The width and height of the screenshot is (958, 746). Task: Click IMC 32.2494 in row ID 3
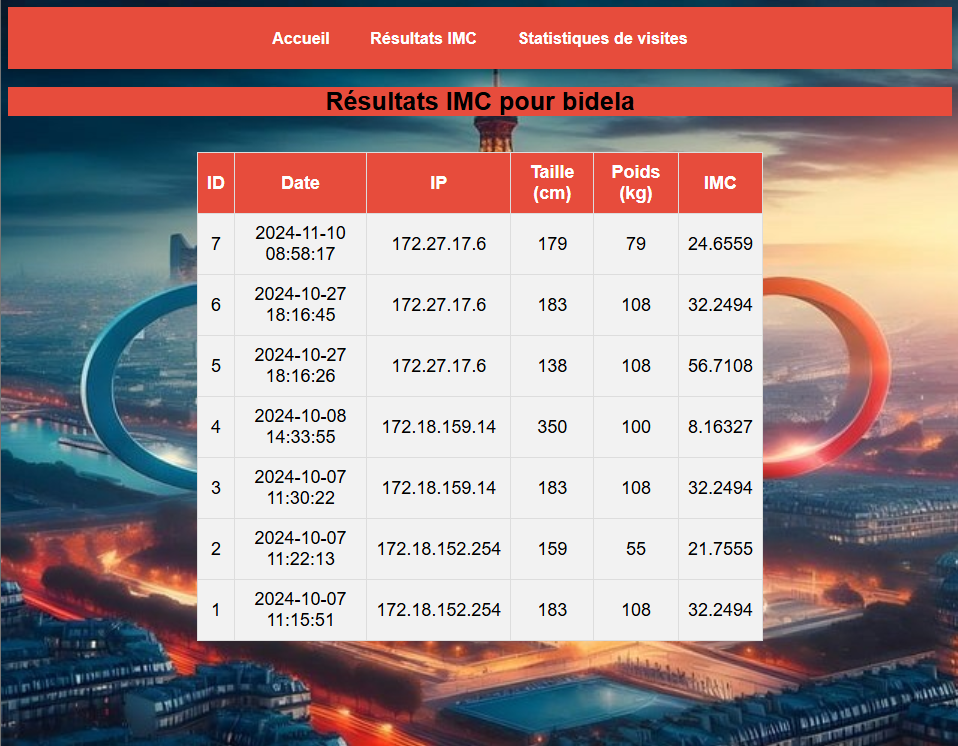tap(720, 488)
